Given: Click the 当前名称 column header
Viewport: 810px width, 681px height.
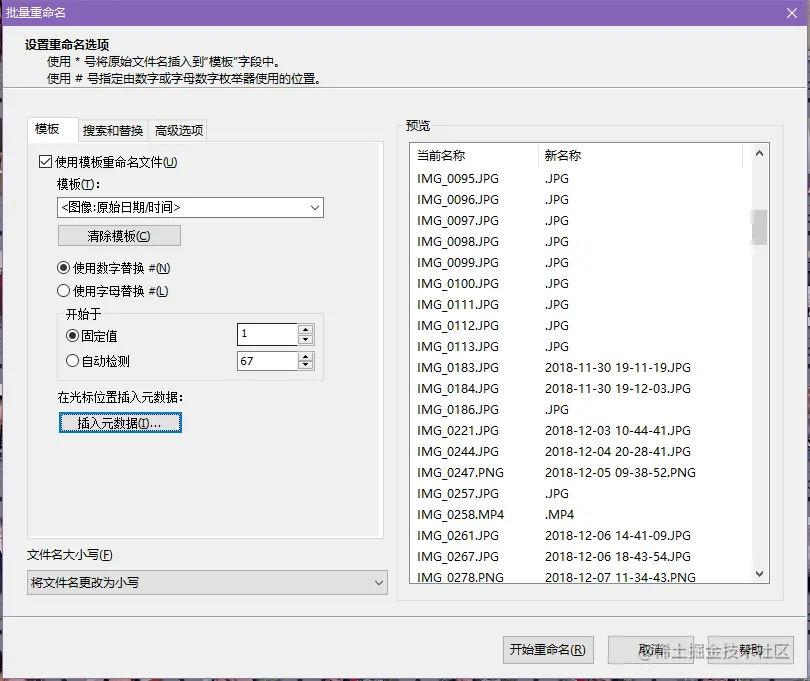Looking at the screenshot, I should click(474, 156).
